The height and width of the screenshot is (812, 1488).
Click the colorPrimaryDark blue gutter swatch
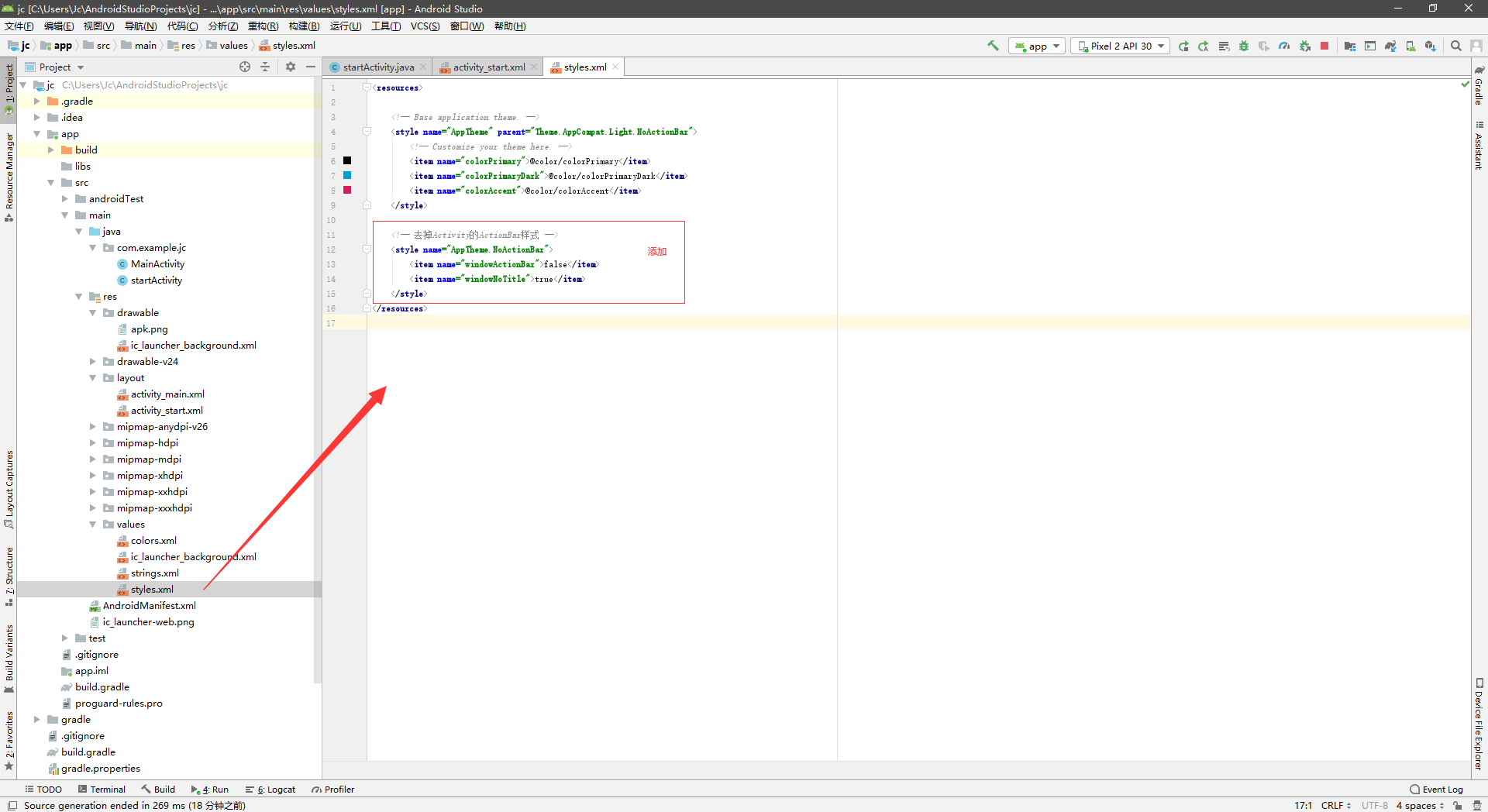pyautogui.click(x=347, y=175)
